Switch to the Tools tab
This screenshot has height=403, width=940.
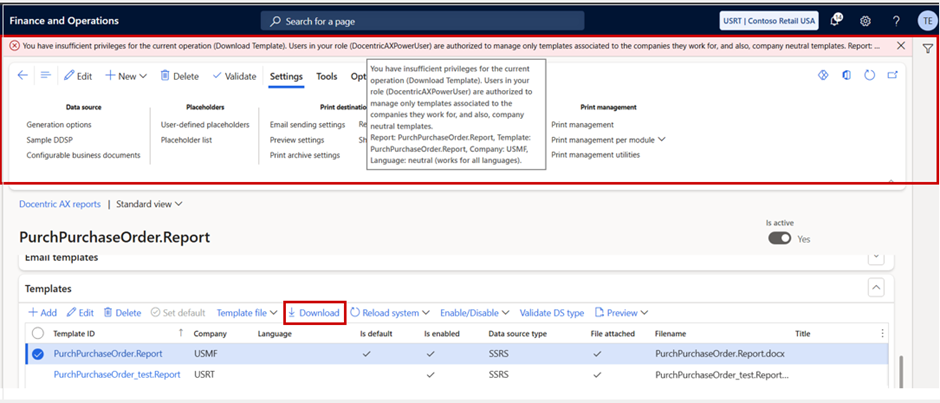click(326, 76)
